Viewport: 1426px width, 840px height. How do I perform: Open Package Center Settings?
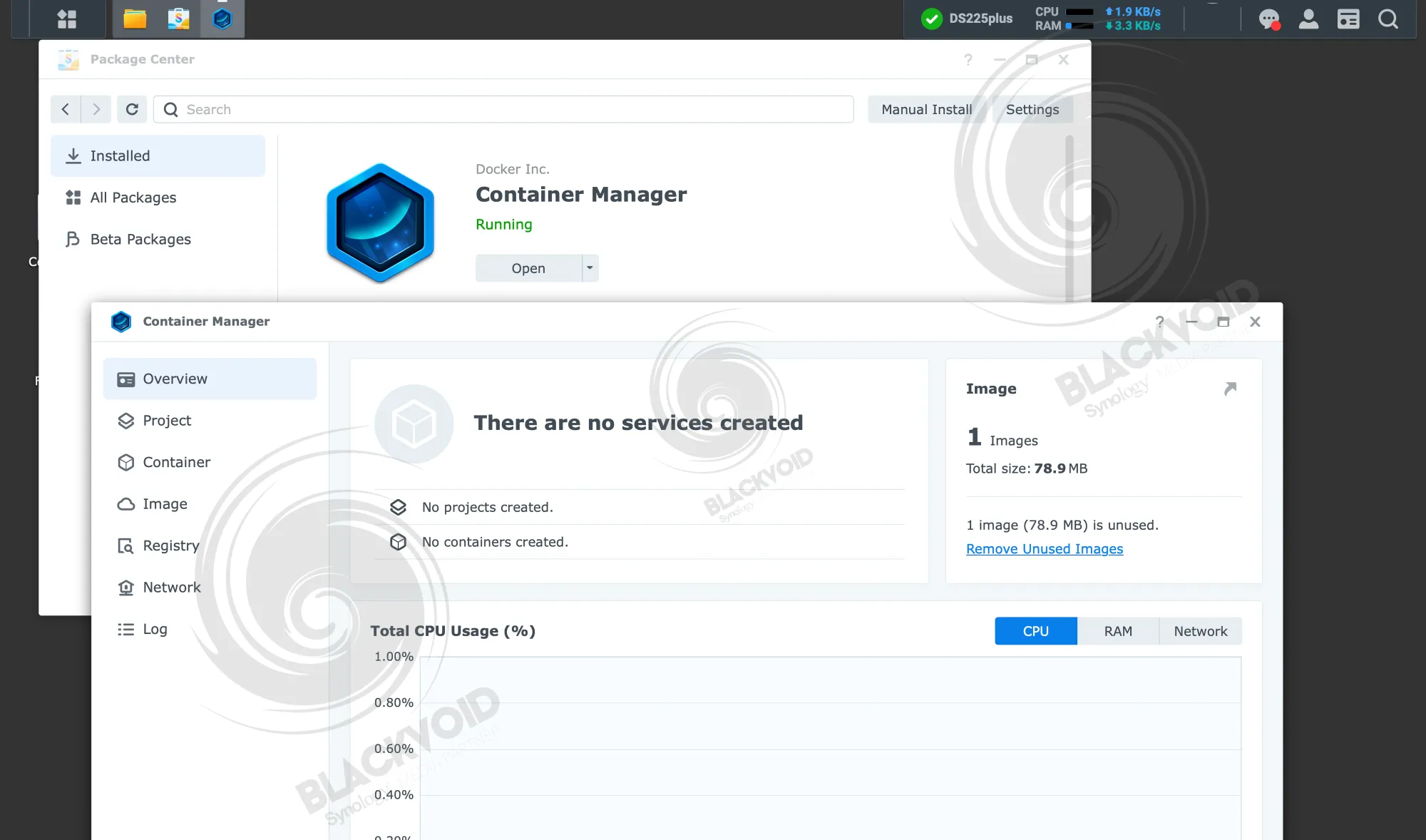tap(1032, 109)
